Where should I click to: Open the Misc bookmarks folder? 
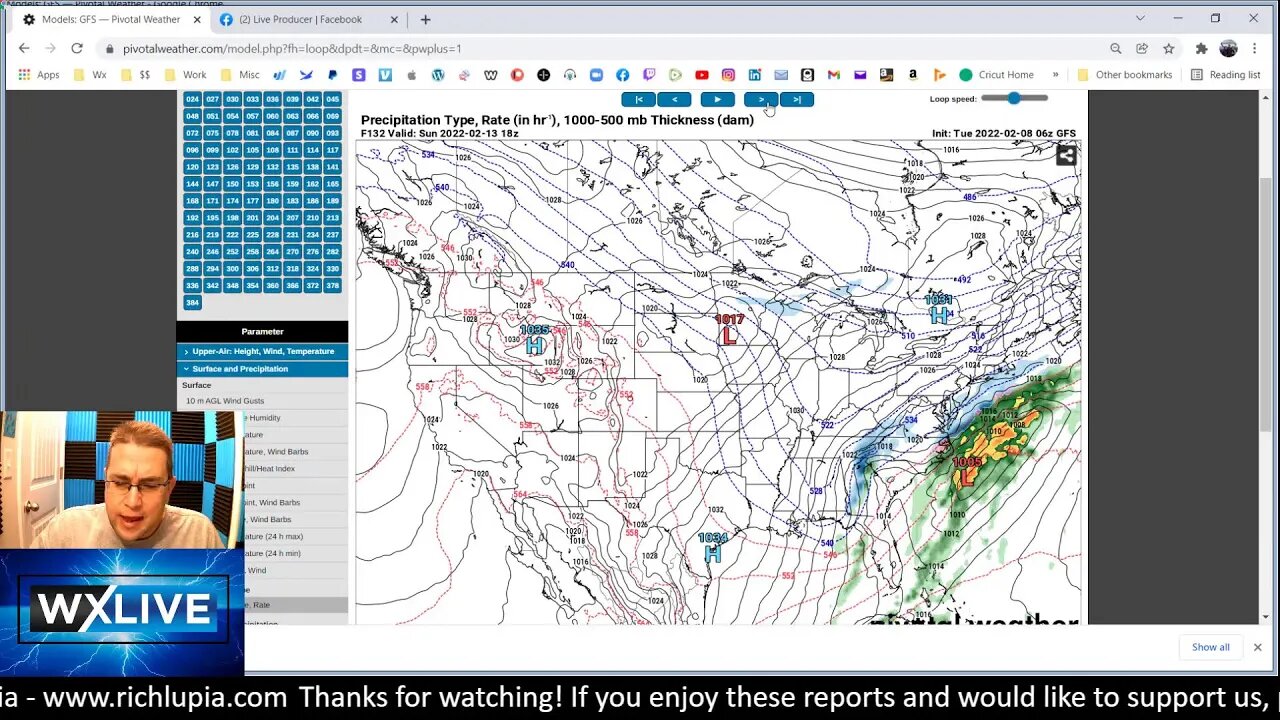[239, 75]
